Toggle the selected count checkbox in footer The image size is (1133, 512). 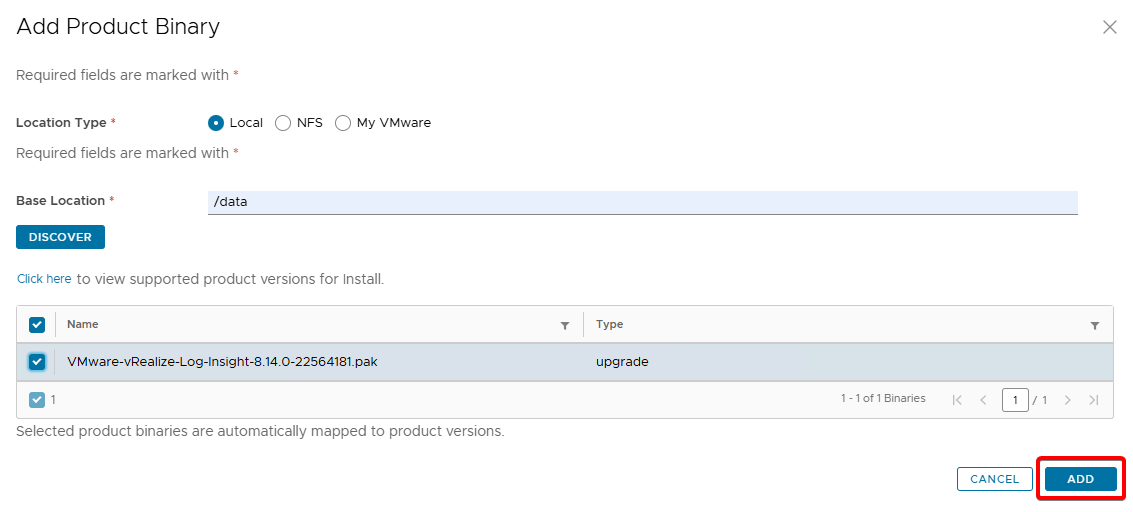[x=37, y=399]
